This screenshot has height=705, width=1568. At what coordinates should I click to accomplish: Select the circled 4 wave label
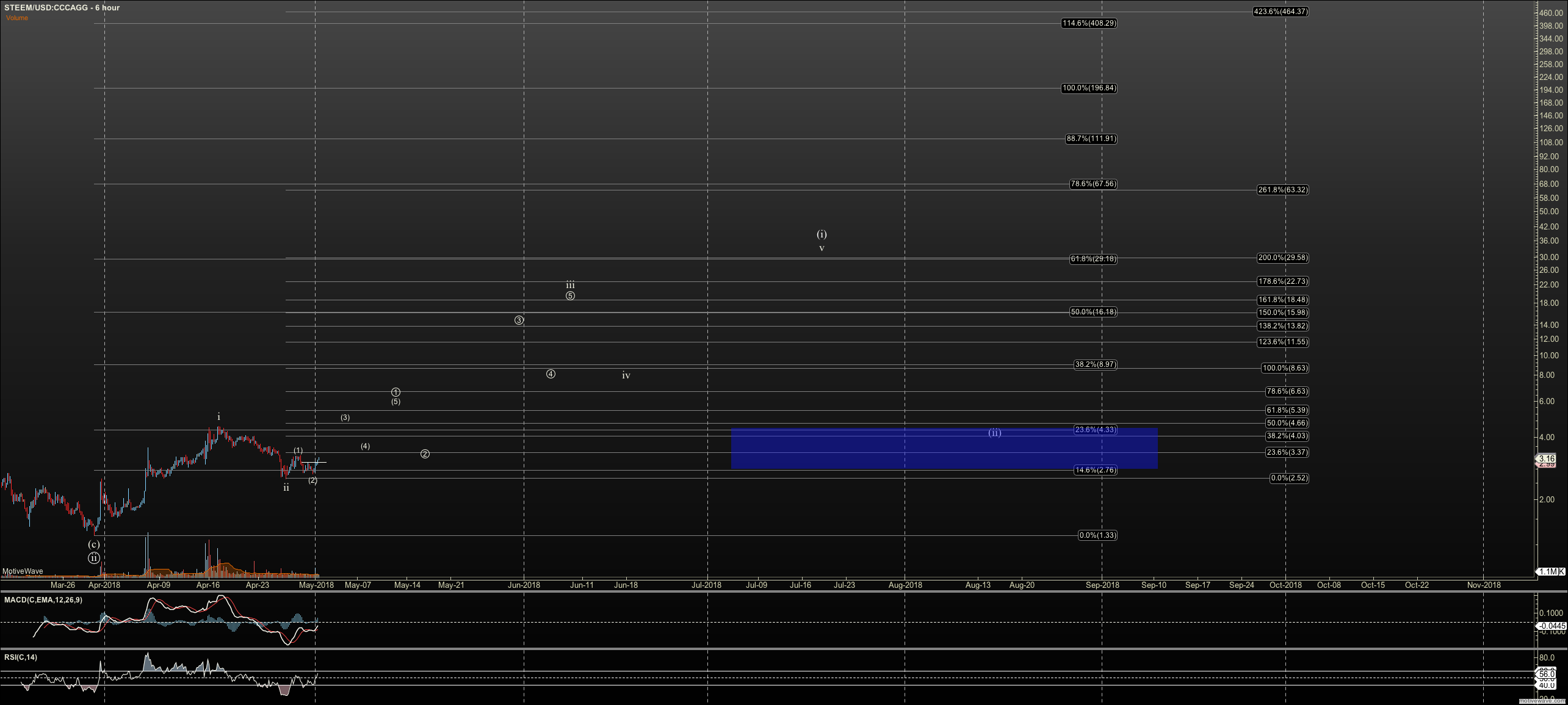coord(551,374)
